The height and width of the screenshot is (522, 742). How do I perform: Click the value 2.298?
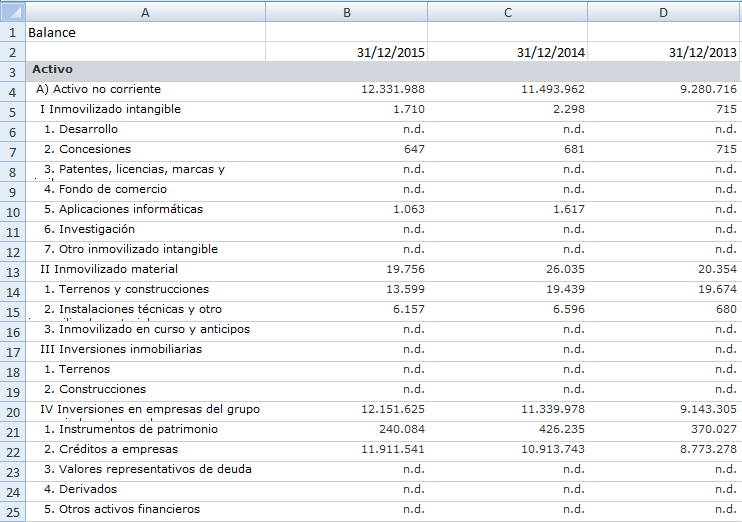569,109
